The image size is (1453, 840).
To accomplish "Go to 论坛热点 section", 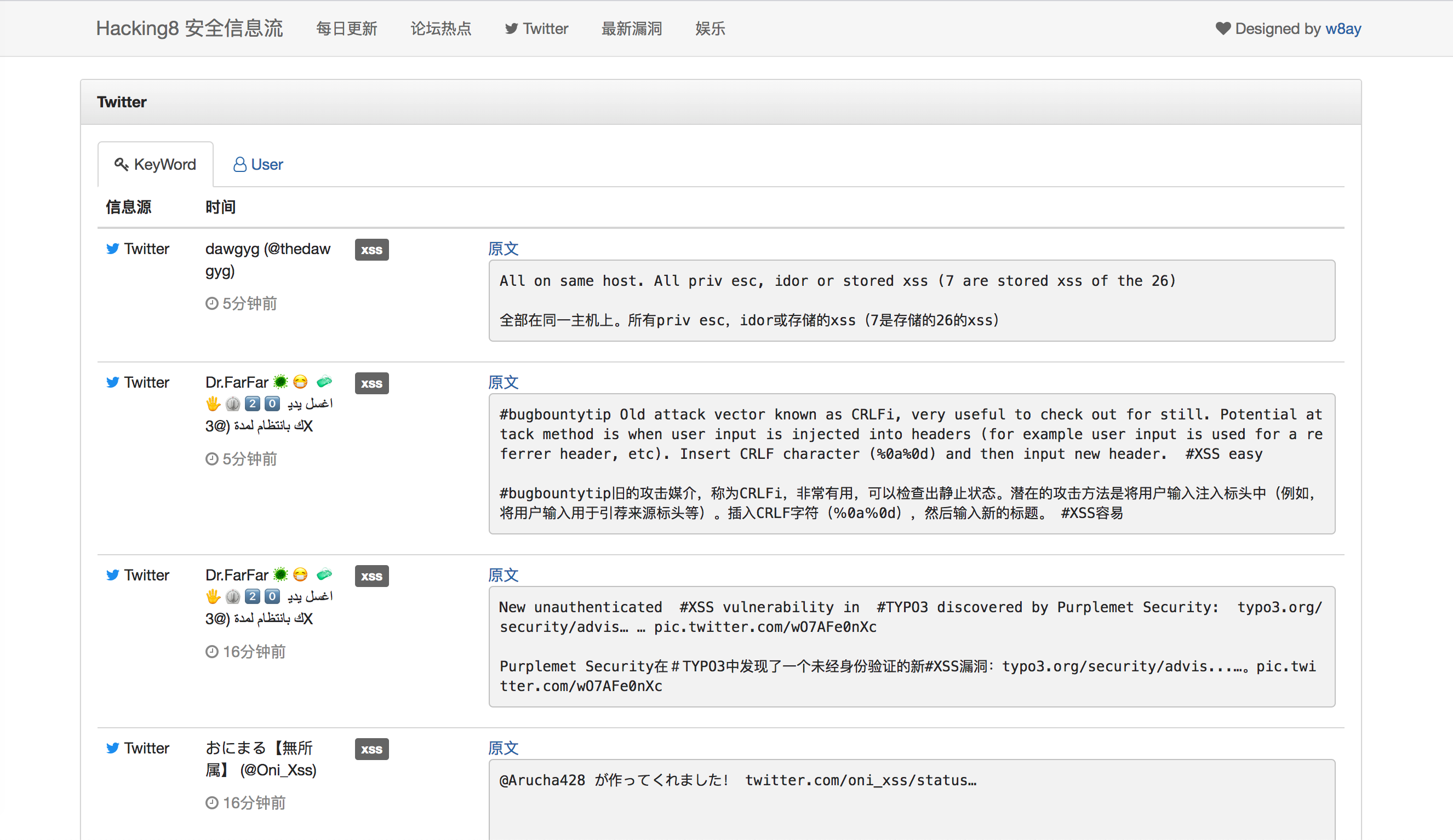I will (x=441, y=28).
